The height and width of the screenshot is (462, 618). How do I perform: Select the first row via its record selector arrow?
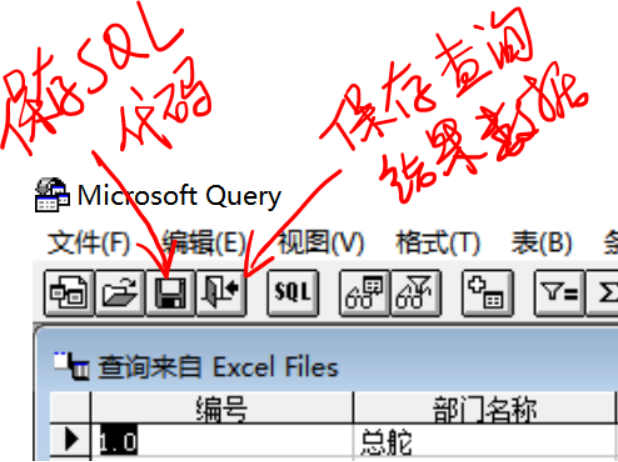[x=70, y=441]
